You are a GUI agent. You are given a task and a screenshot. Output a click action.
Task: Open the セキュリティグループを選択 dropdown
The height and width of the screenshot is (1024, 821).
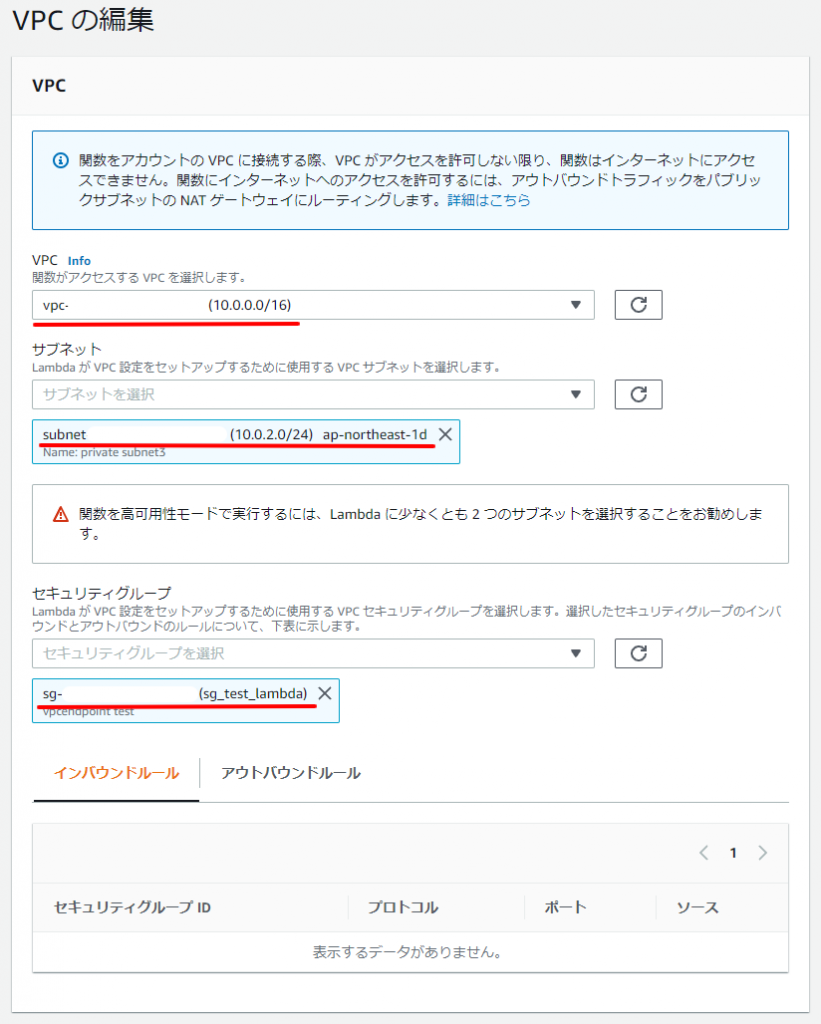pyautogui.click(x=313, y=653)
